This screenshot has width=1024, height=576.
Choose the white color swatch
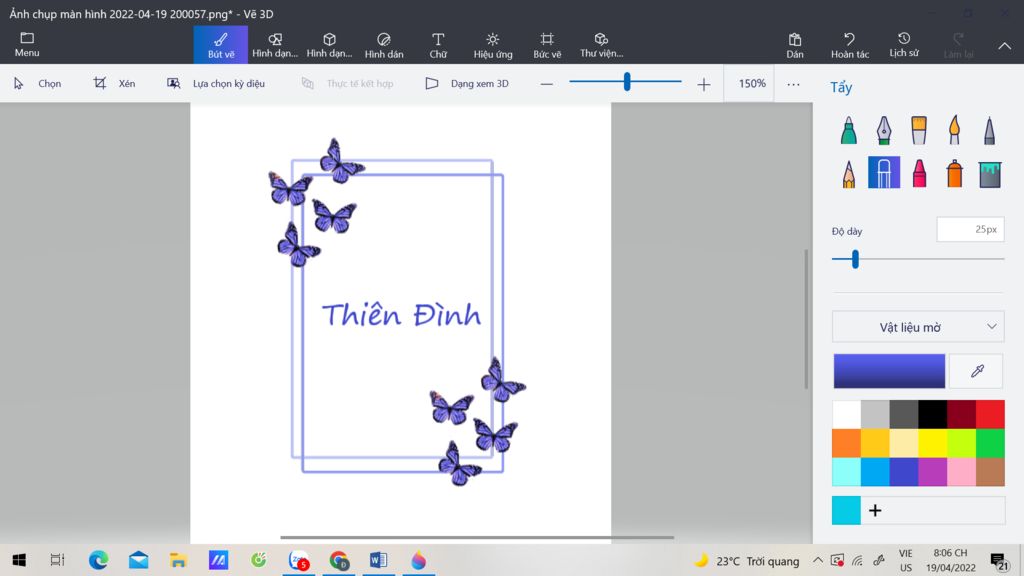click(x=846, y=415)
